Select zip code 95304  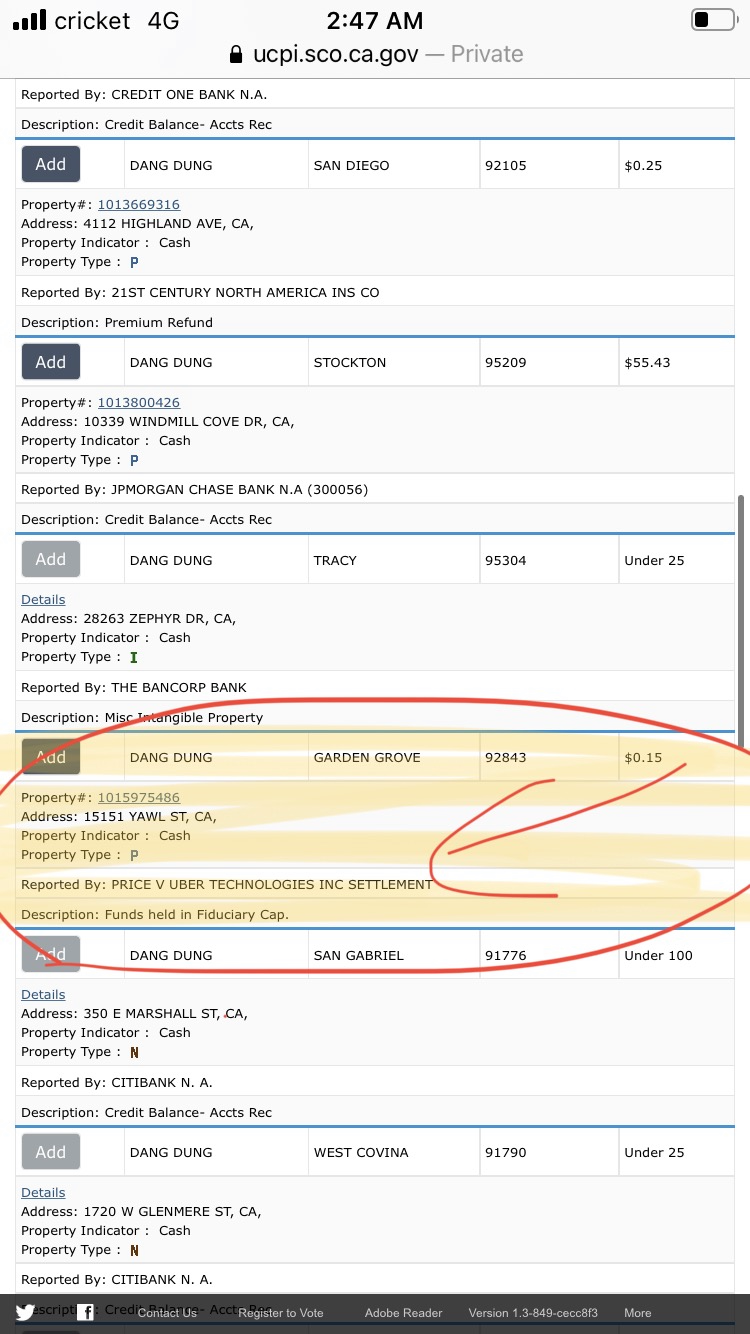click(x=505, y=561)
